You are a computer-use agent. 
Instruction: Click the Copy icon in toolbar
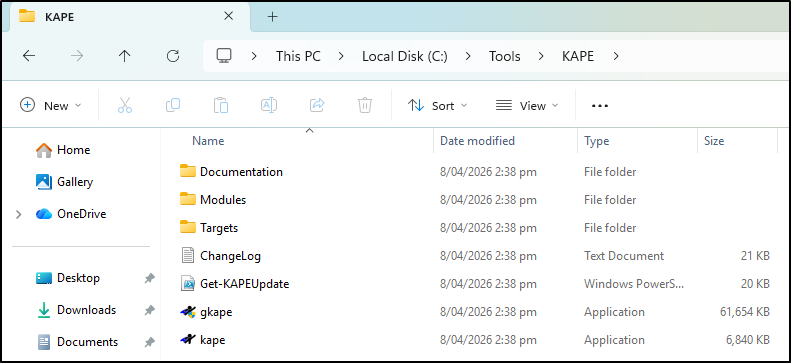tap(173, 105)
